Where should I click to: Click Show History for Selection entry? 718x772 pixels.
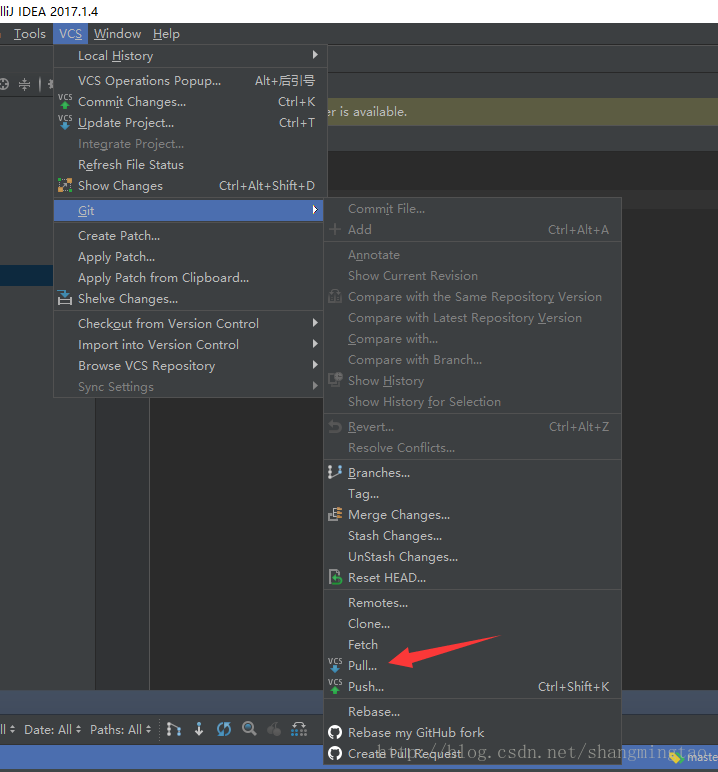(x=472, y=401)
